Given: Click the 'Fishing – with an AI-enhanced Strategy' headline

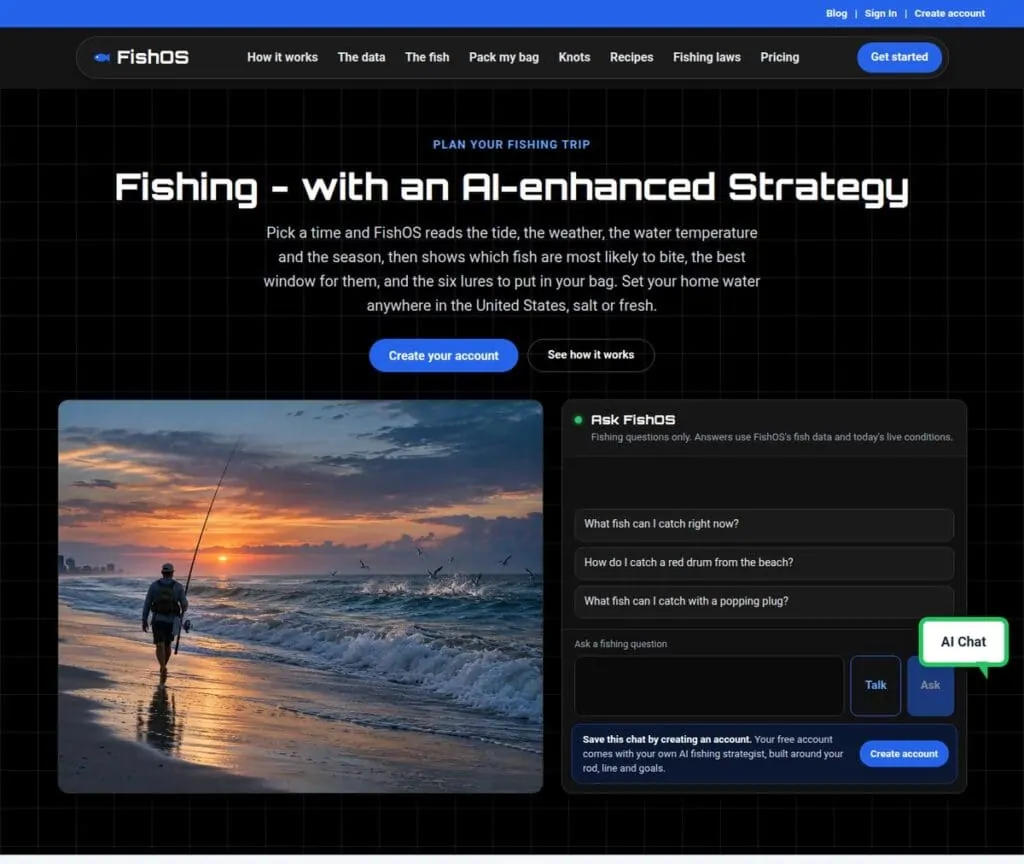Looking at the screenshot, I should (x=511, y=187).
